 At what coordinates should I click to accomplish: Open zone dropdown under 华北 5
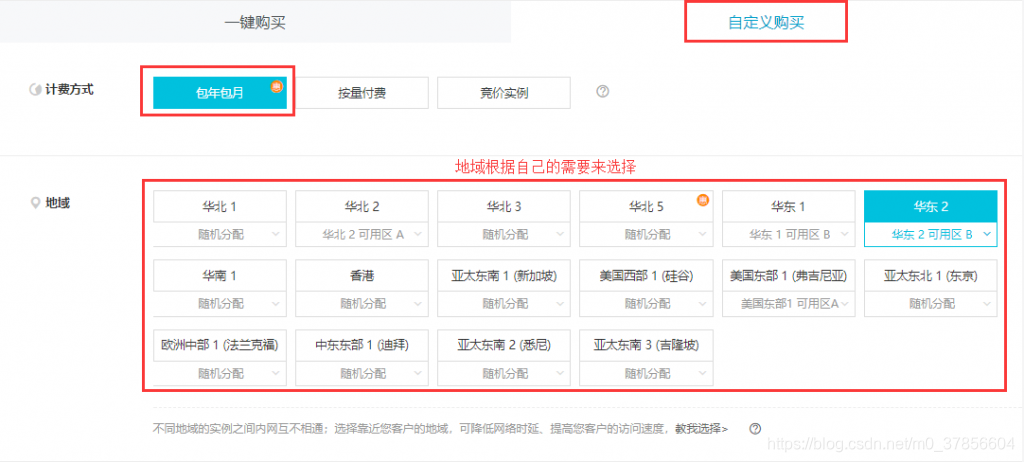[x=646, y=235]
